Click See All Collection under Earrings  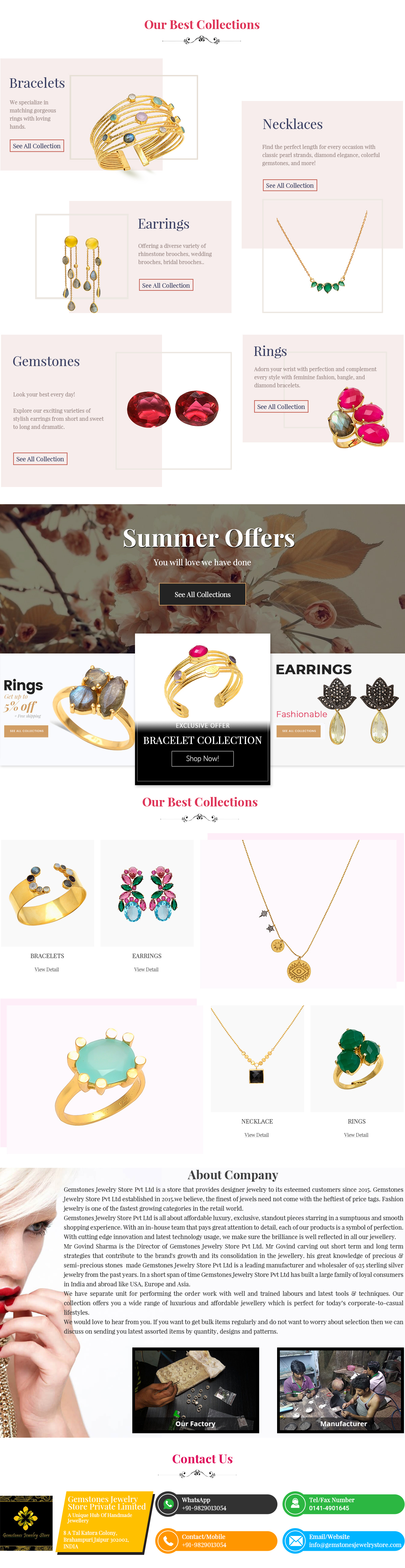coord(166,285)
